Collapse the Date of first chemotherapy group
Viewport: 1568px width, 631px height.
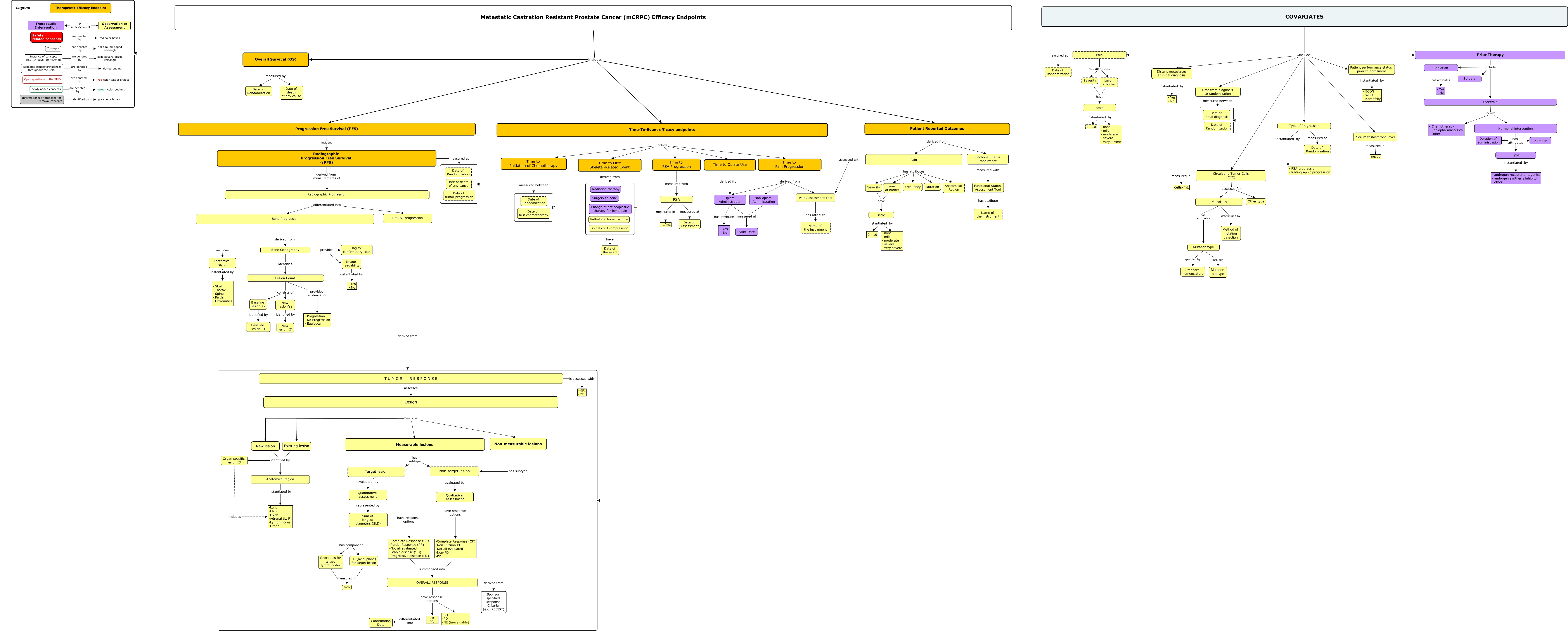(554, 207)
